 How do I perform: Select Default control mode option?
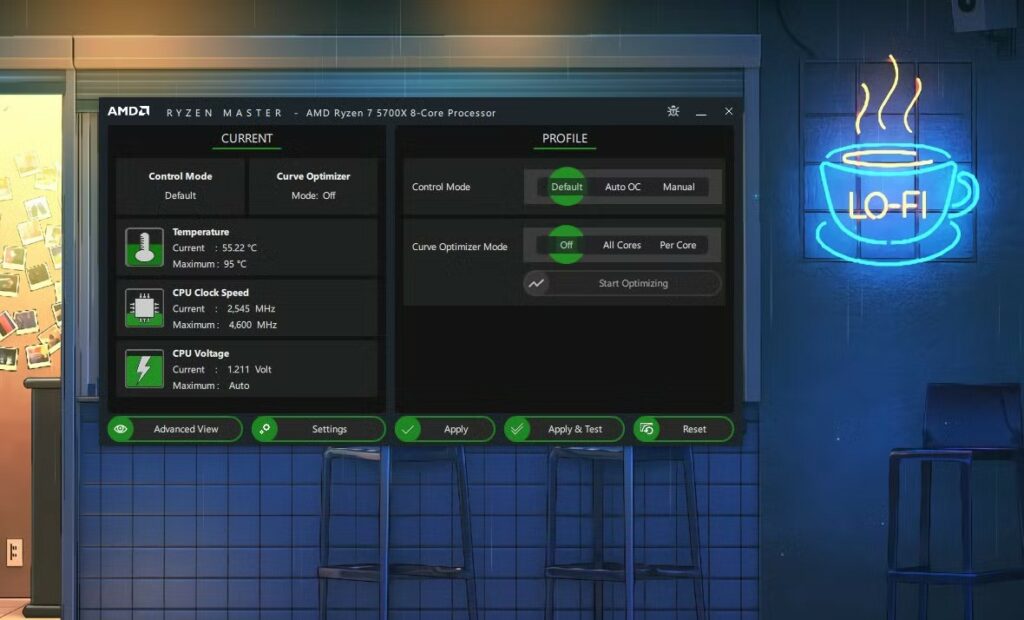coord(566,187)
